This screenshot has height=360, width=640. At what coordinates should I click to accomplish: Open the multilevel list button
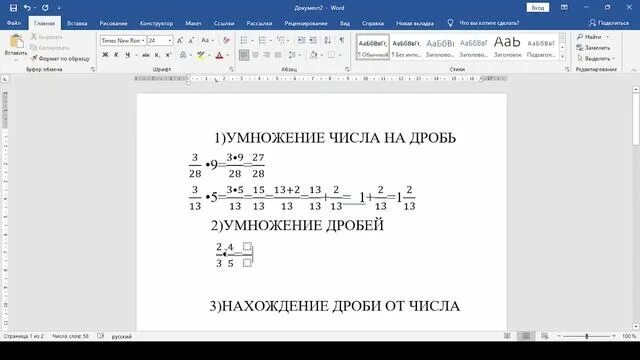280,40
